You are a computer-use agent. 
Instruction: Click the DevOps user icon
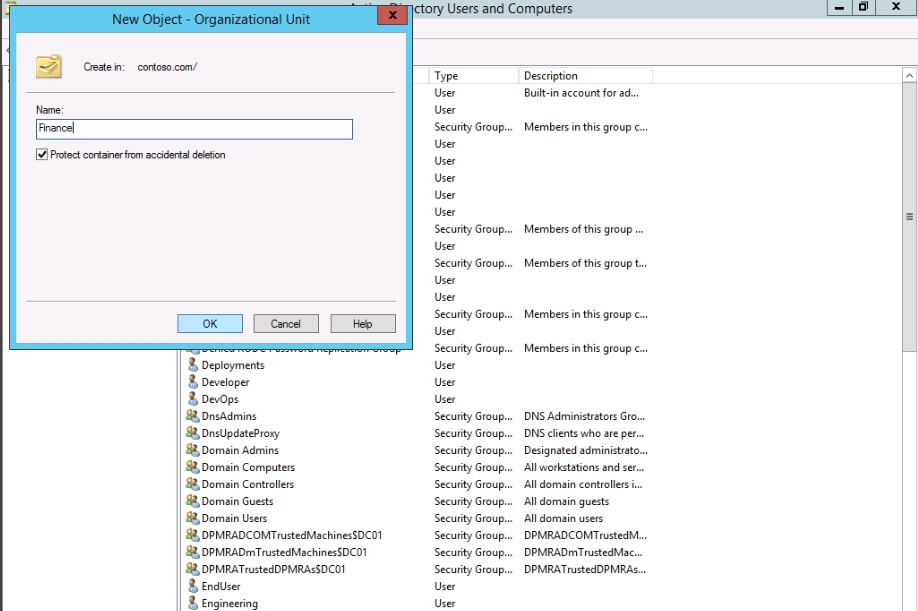pyautogui.click(x=193, y=399)
